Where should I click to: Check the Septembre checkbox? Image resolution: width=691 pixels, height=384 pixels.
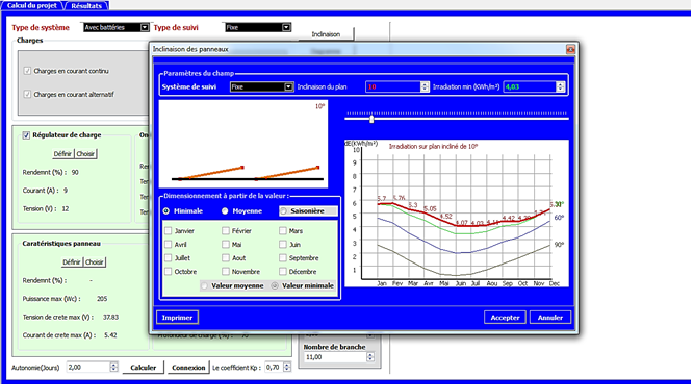tap(283, 257)
